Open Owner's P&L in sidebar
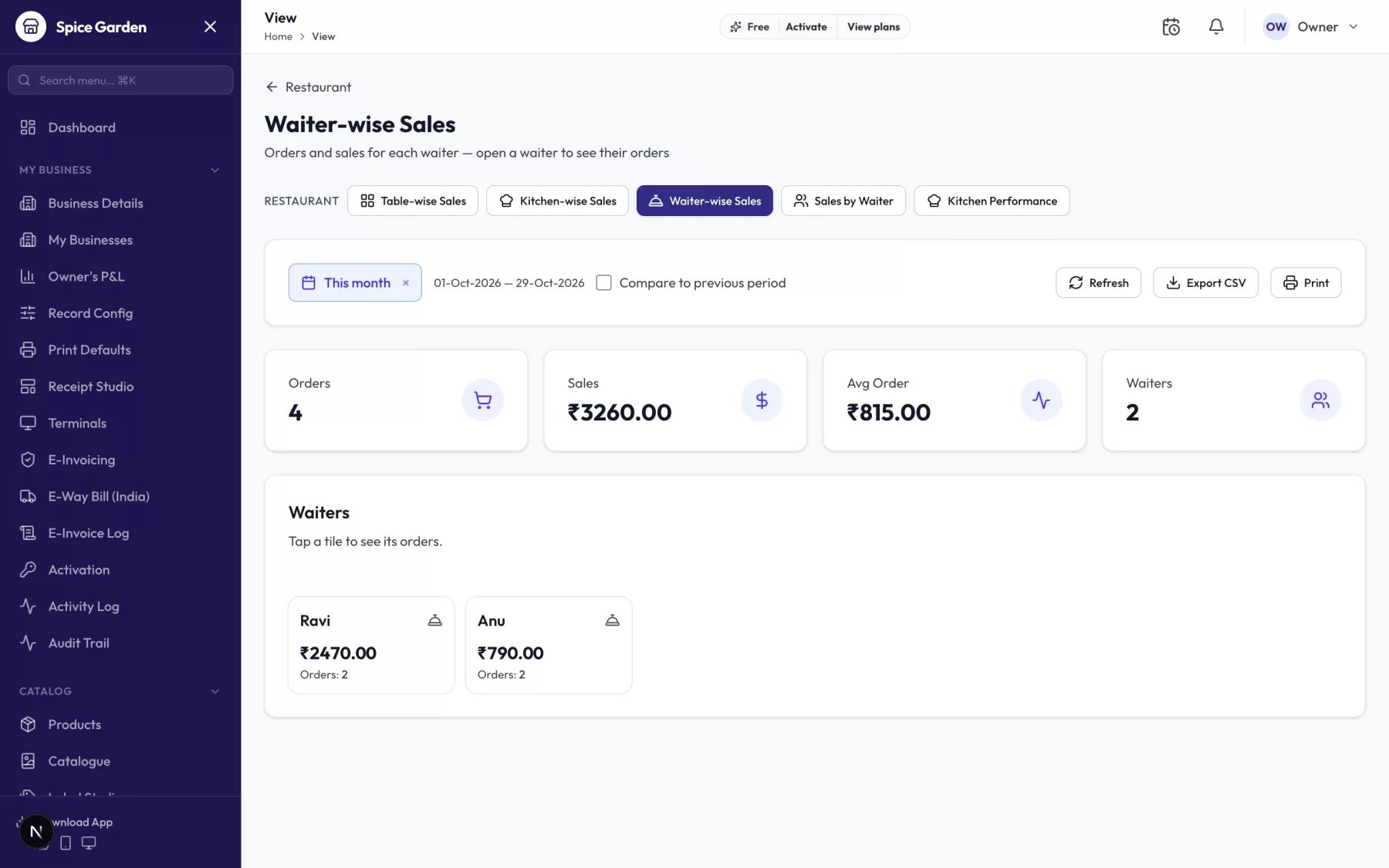 coord(120,277)
